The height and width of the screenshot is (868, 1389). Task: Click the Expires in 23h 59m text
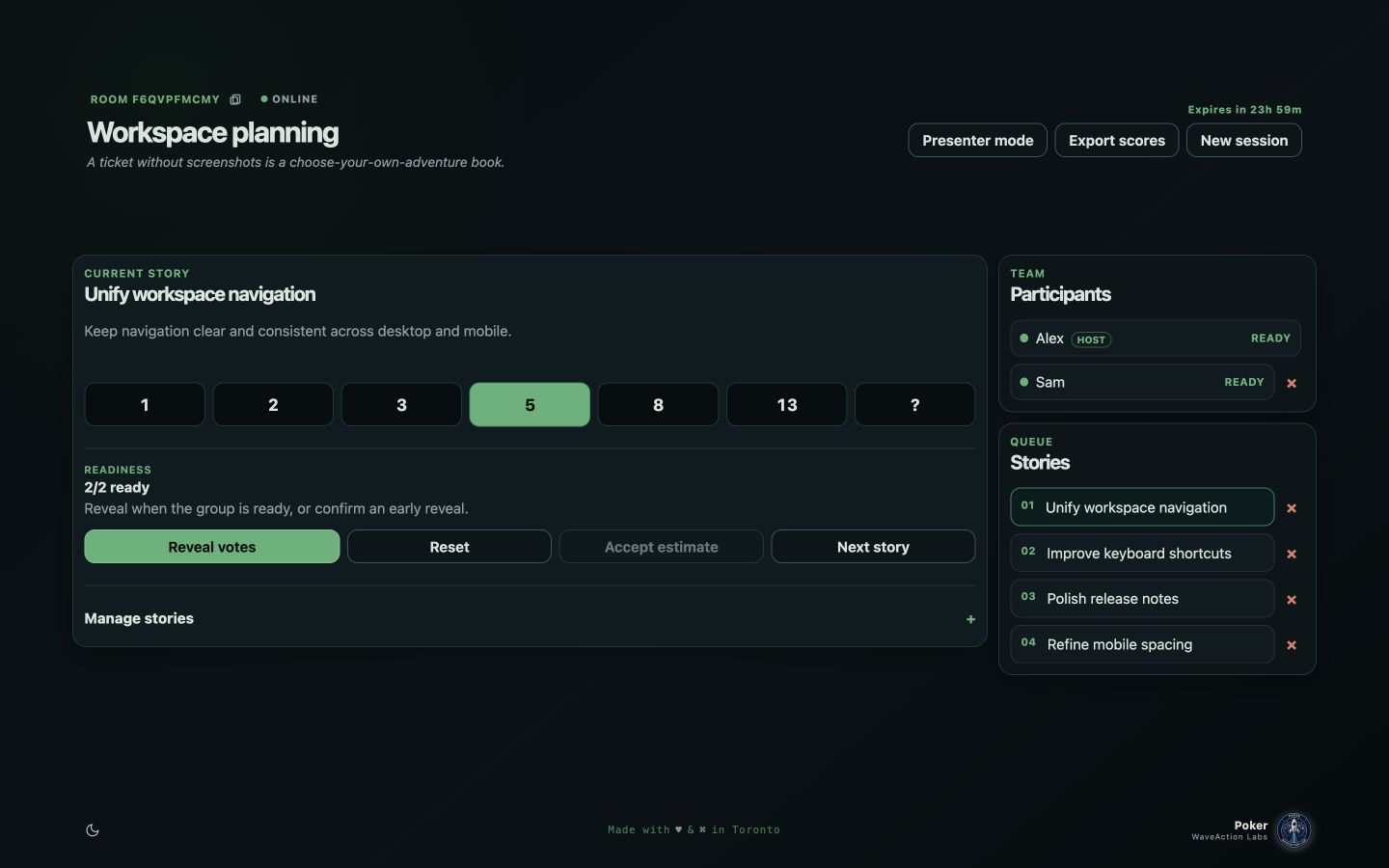pos(1244,110)
